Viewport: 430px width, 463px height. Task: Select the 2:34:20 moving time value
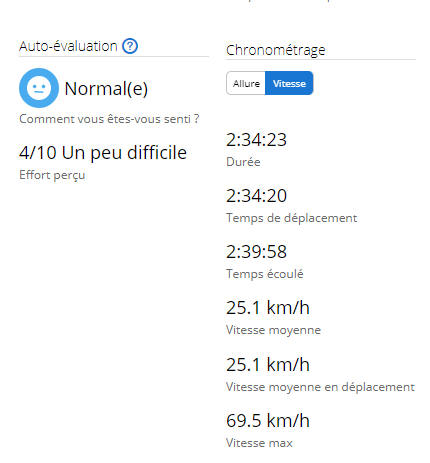point(256,196)
